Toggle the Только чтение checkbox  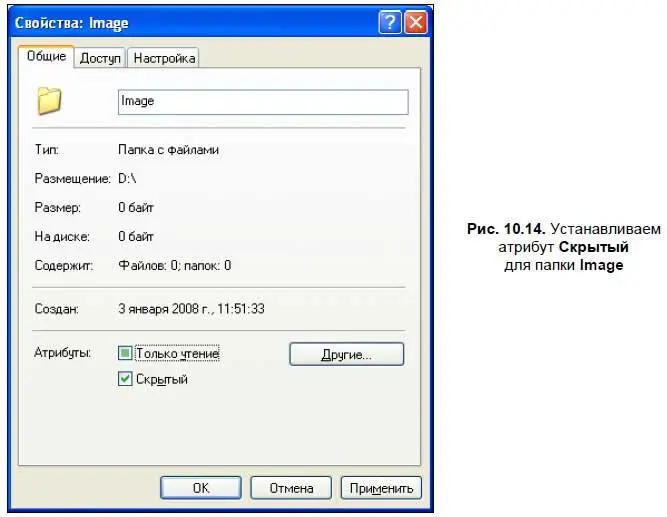(x=125, y=353)
